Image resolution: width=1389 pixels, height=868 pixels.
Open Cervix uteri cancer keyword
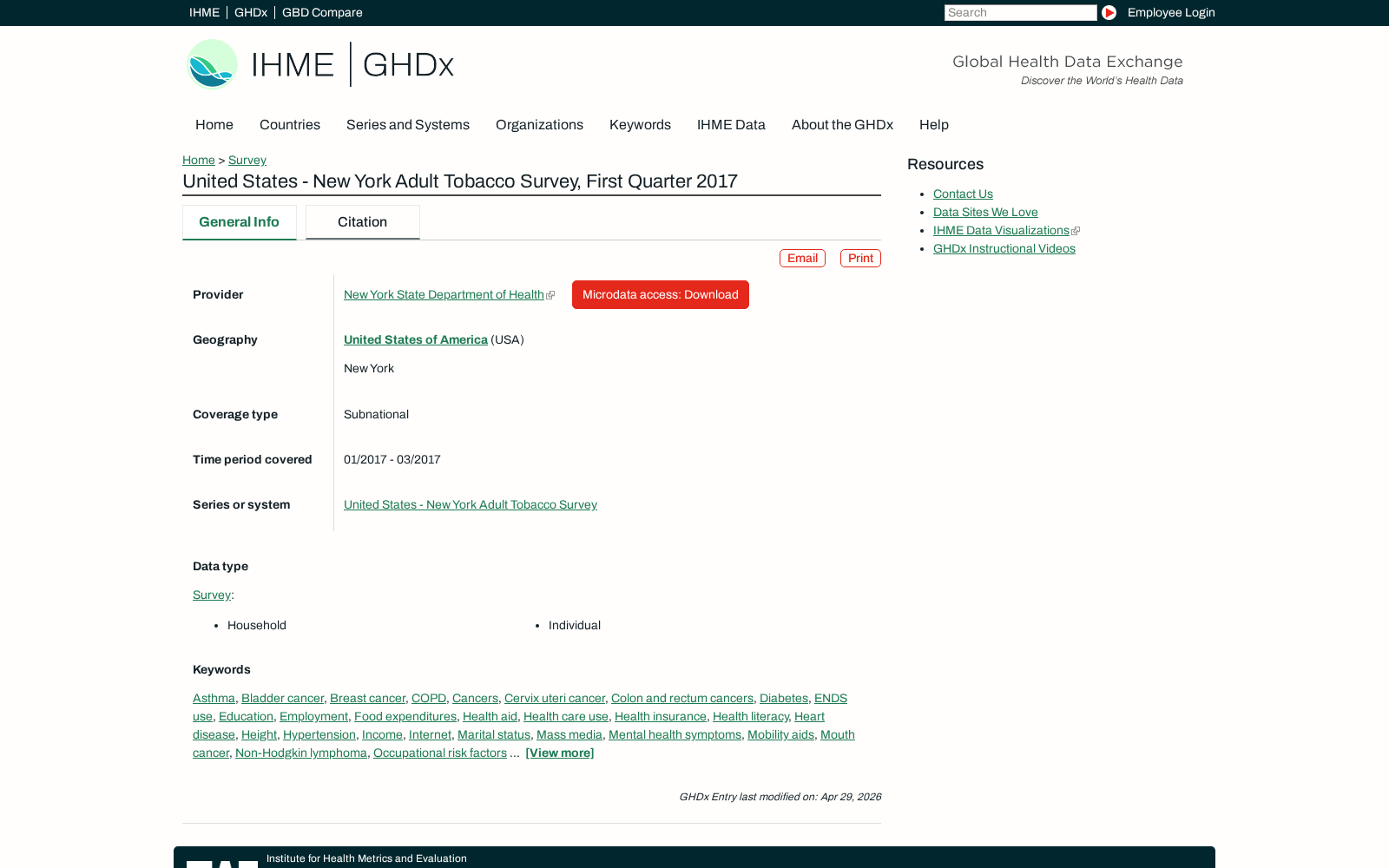point(555,698)
